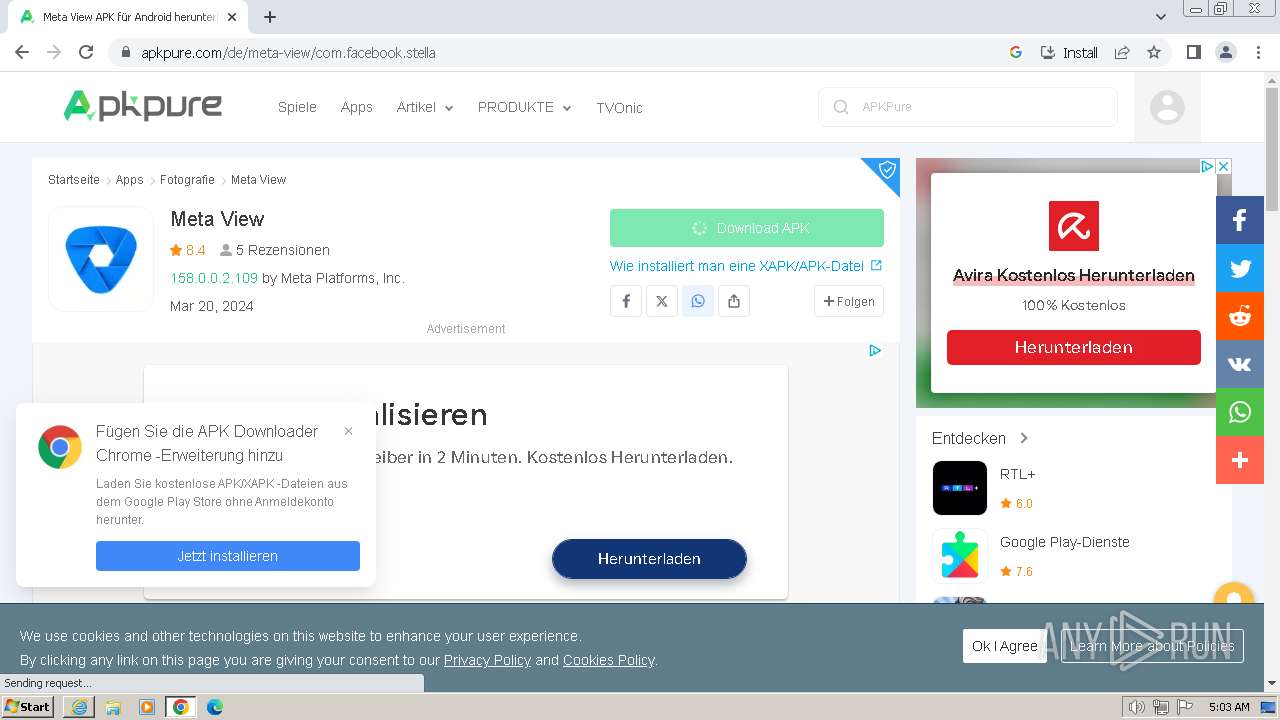
Task: Go to Startseite breadcrumb
Action: point(74,180)
